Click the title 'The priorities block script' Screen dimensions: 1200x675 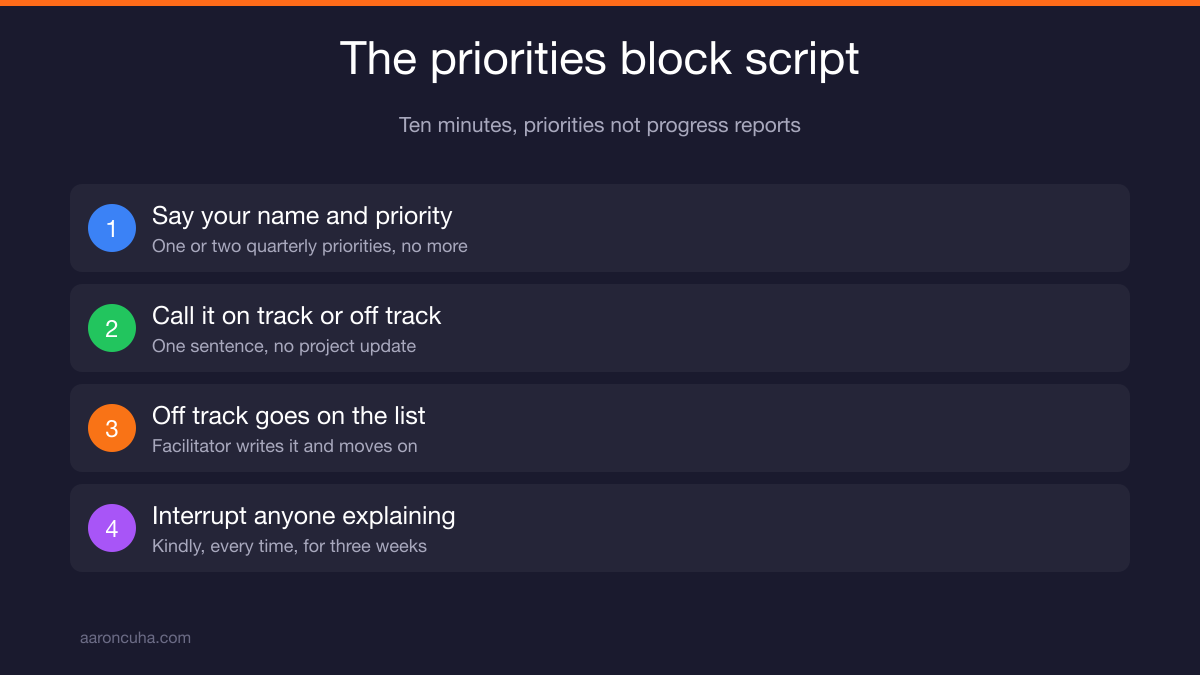coord(600,59)
